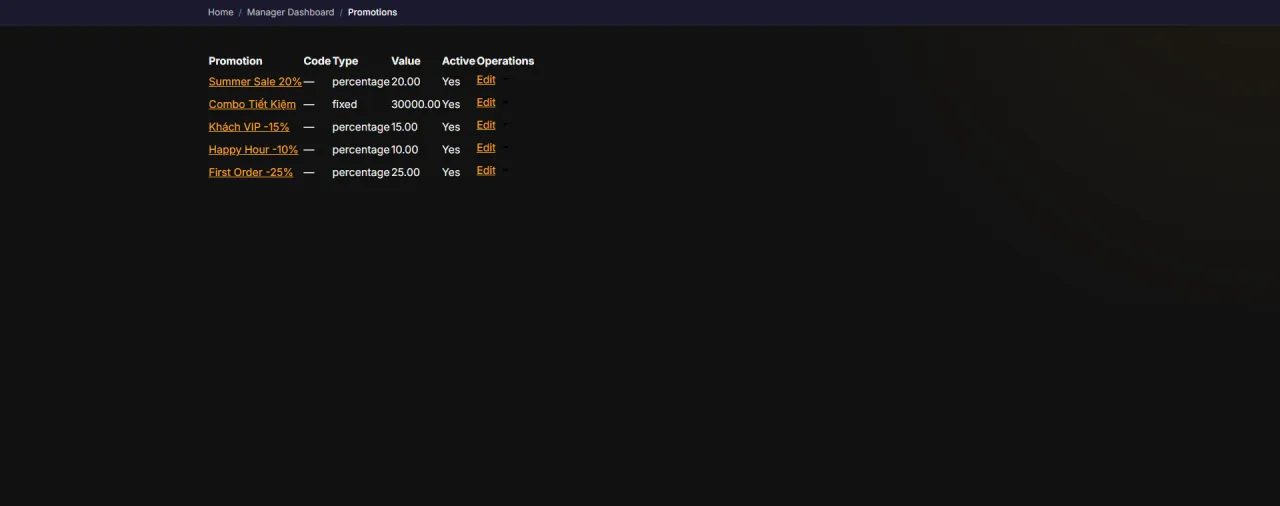Select the value 30000.00
1280x506 pixels.
pos(416,104)
